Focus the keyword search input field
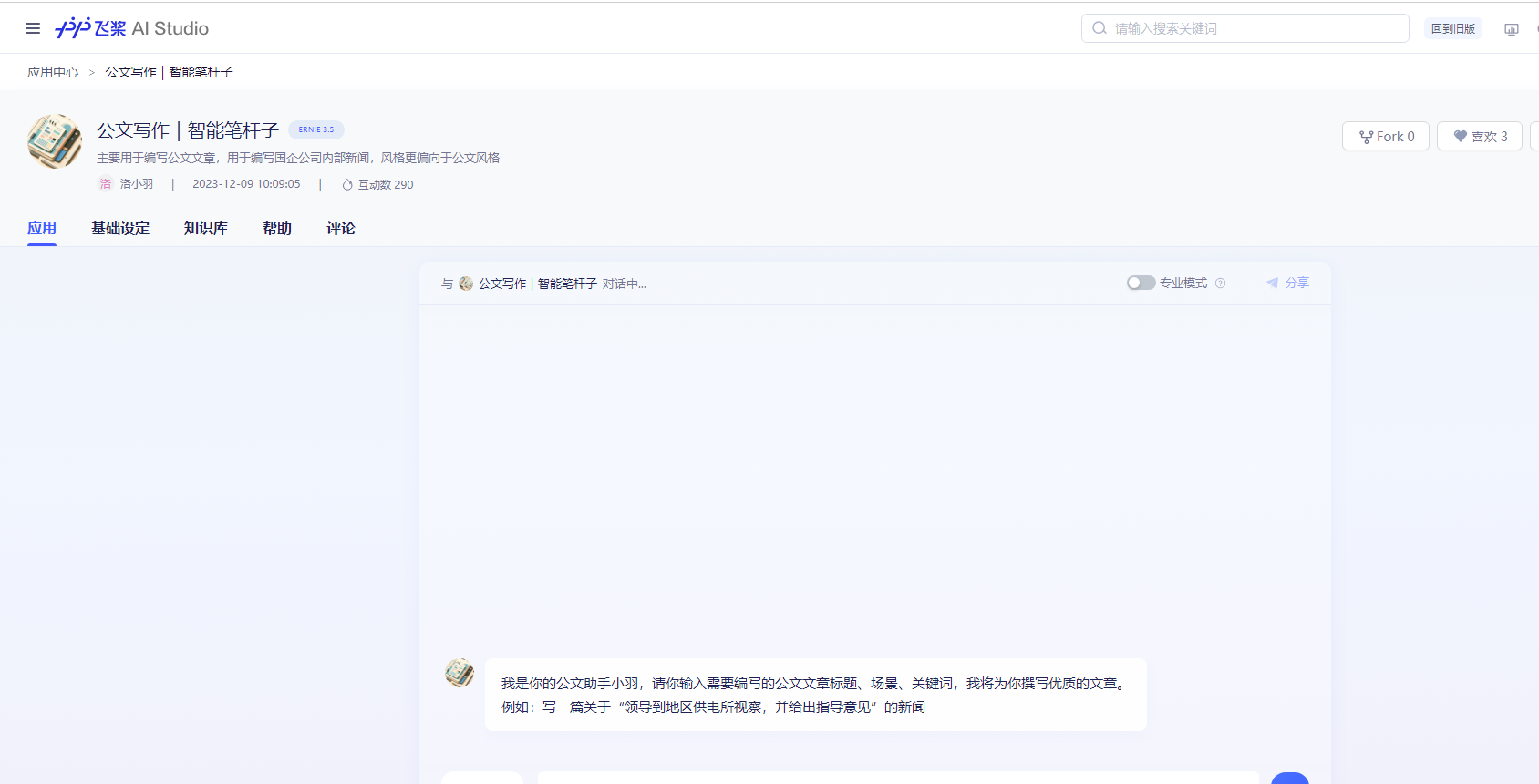The image size is (1539, 784). coord(1245,28)
